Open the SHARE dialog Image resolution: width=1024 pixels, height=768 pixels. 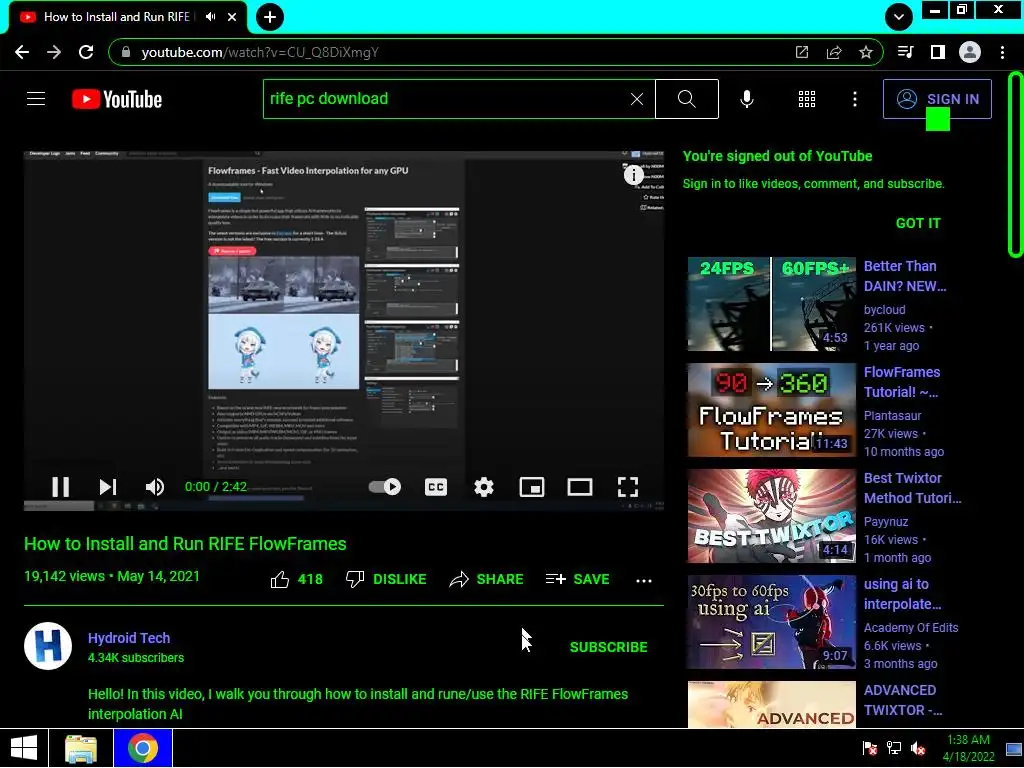[x=487, y=579]
